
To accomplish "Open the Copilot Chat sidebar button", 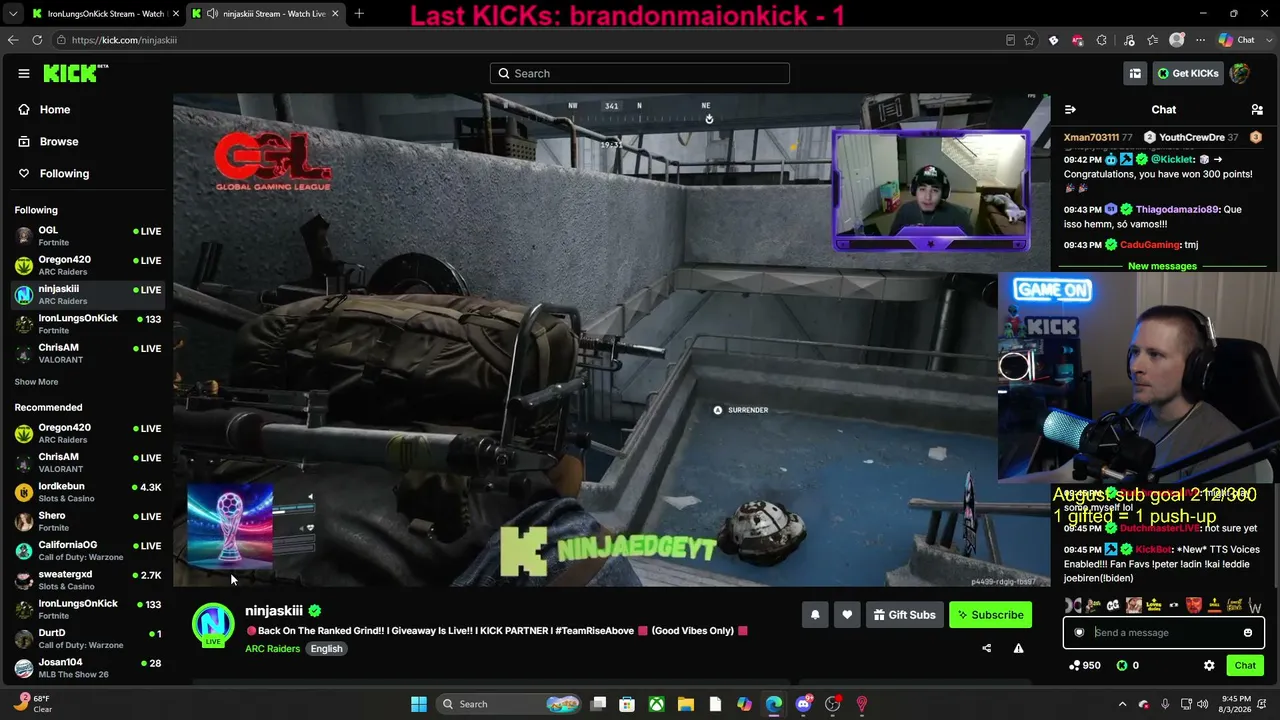I will (x=1237, y=40).
